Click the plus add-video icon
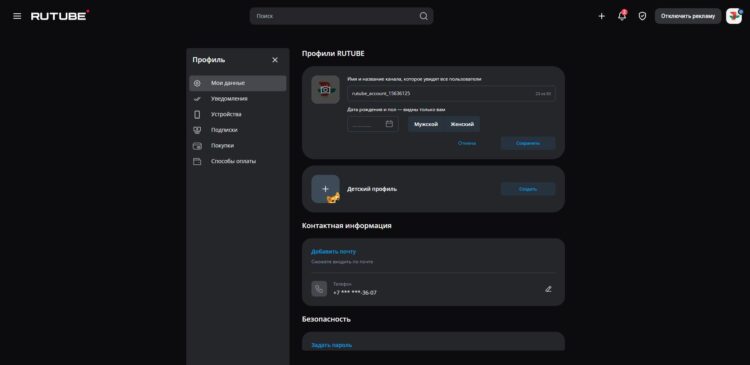 click(x=601, y=16)
